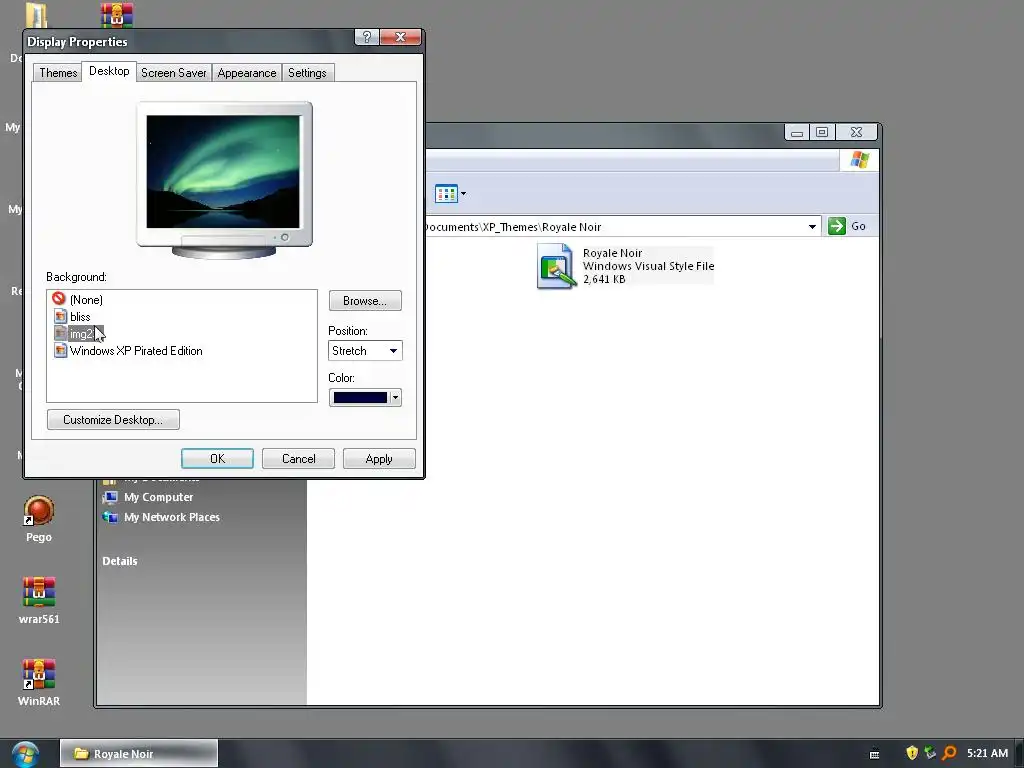The image size is (1024, 768).
Task: Click Browse to find a wallpaper
Action: click(x=365, y=300)
